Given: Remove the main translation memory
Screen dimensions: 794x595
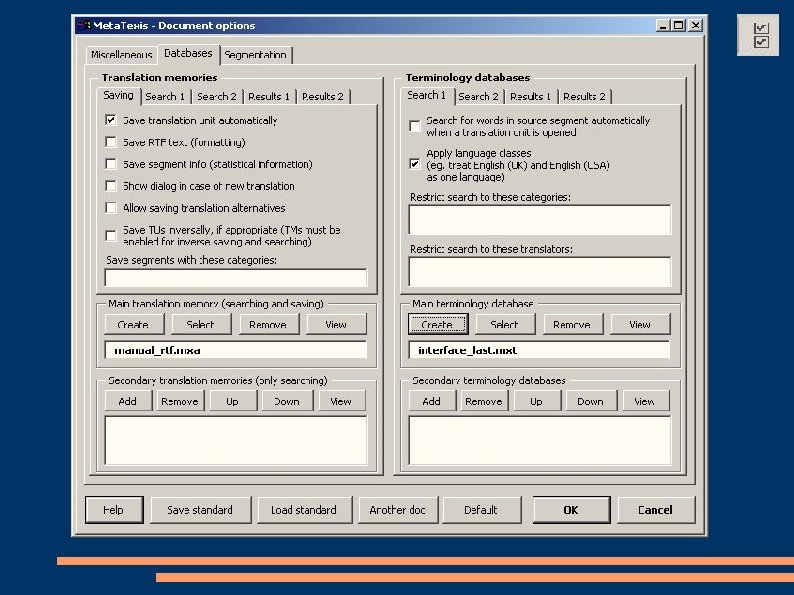Looking at the screenshot, I should click(269, 325).
